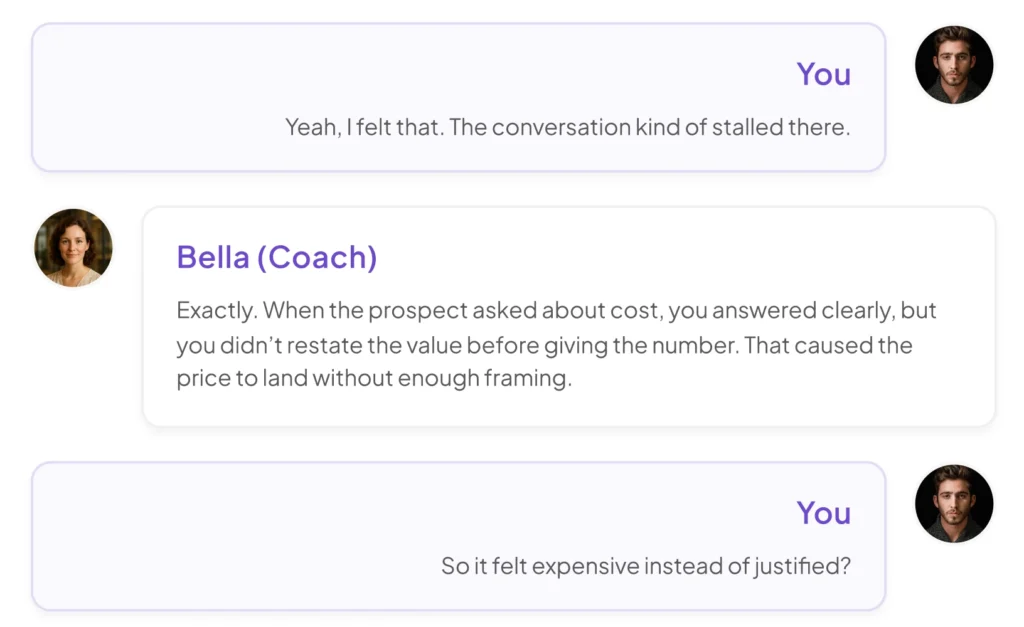This screenshot has width=1024, height=627.
Task: Select the "So it felt expensive instead of justified?" text
Action: coord(645,566)
